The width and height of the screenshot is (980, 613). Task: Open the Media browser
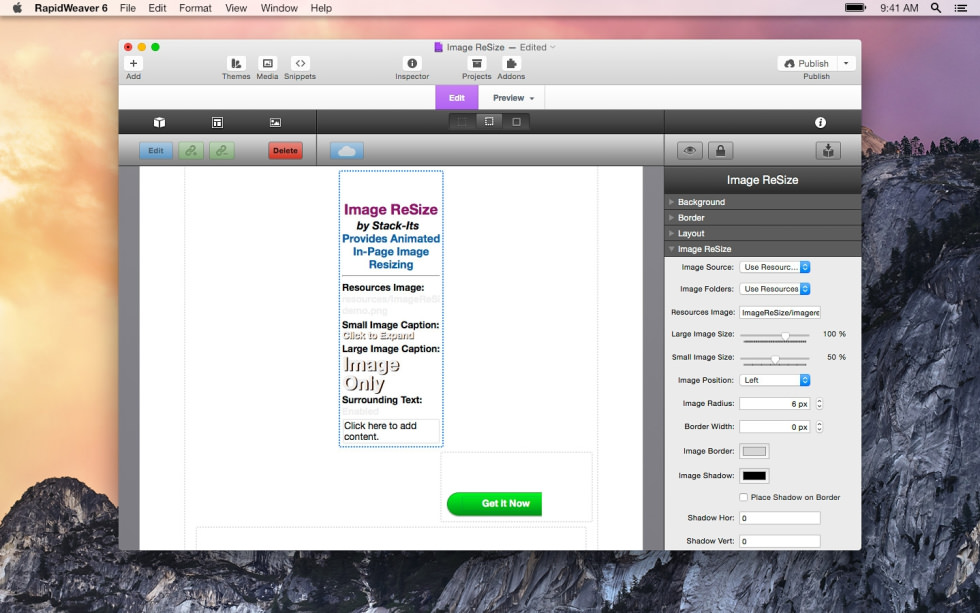pyautogui.click(x=268, y=63)
